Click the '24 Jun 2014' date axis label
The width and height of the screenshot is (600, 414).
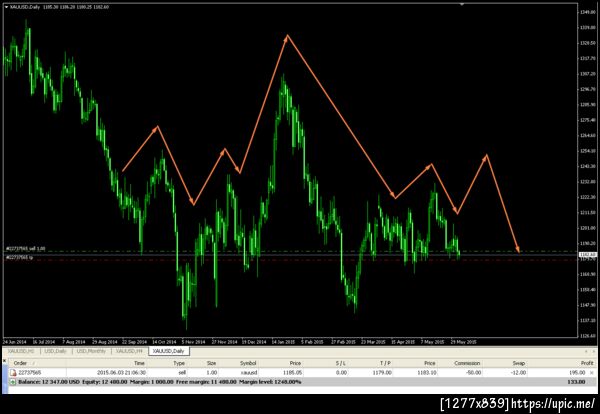[15, 342]
